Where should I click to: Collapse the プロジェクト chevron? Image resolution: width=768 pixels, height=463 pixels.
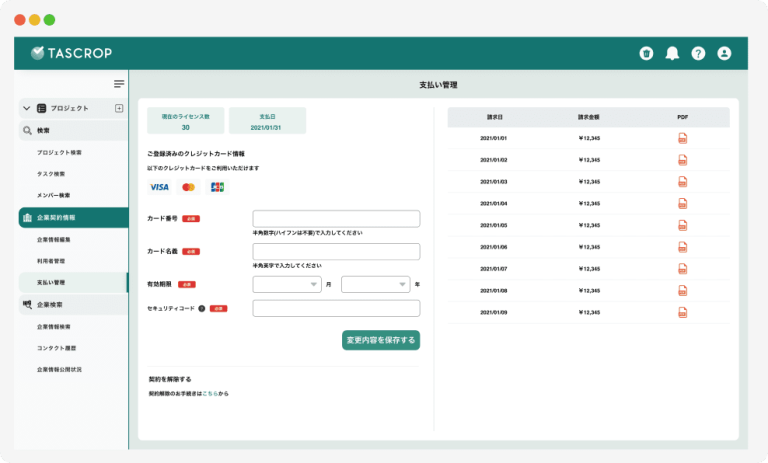click(26, 108)
